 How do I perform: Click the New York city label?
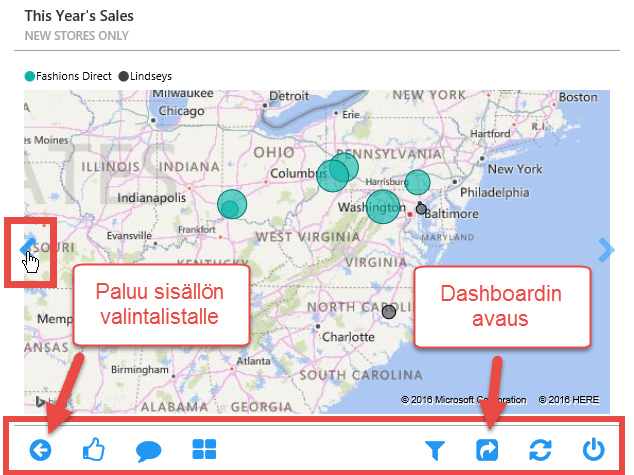[x=515, y=169]
